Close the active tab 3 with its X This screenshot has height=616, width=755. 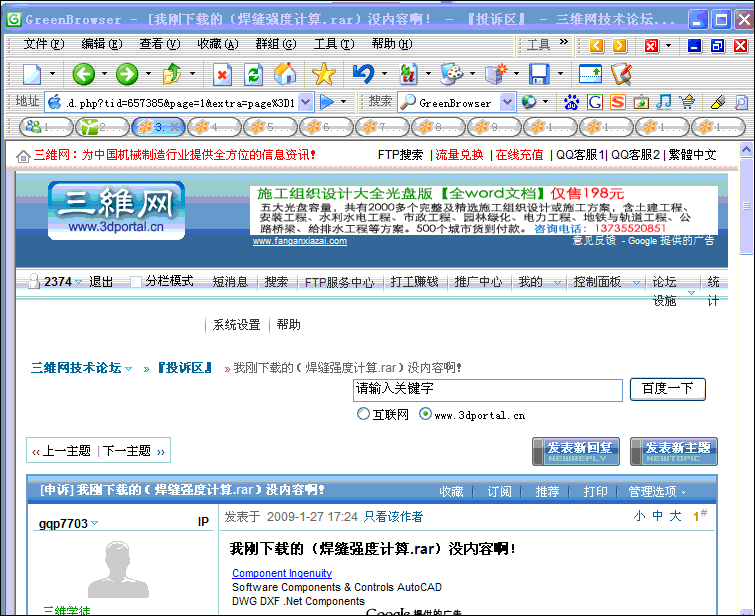click(174, 127)
